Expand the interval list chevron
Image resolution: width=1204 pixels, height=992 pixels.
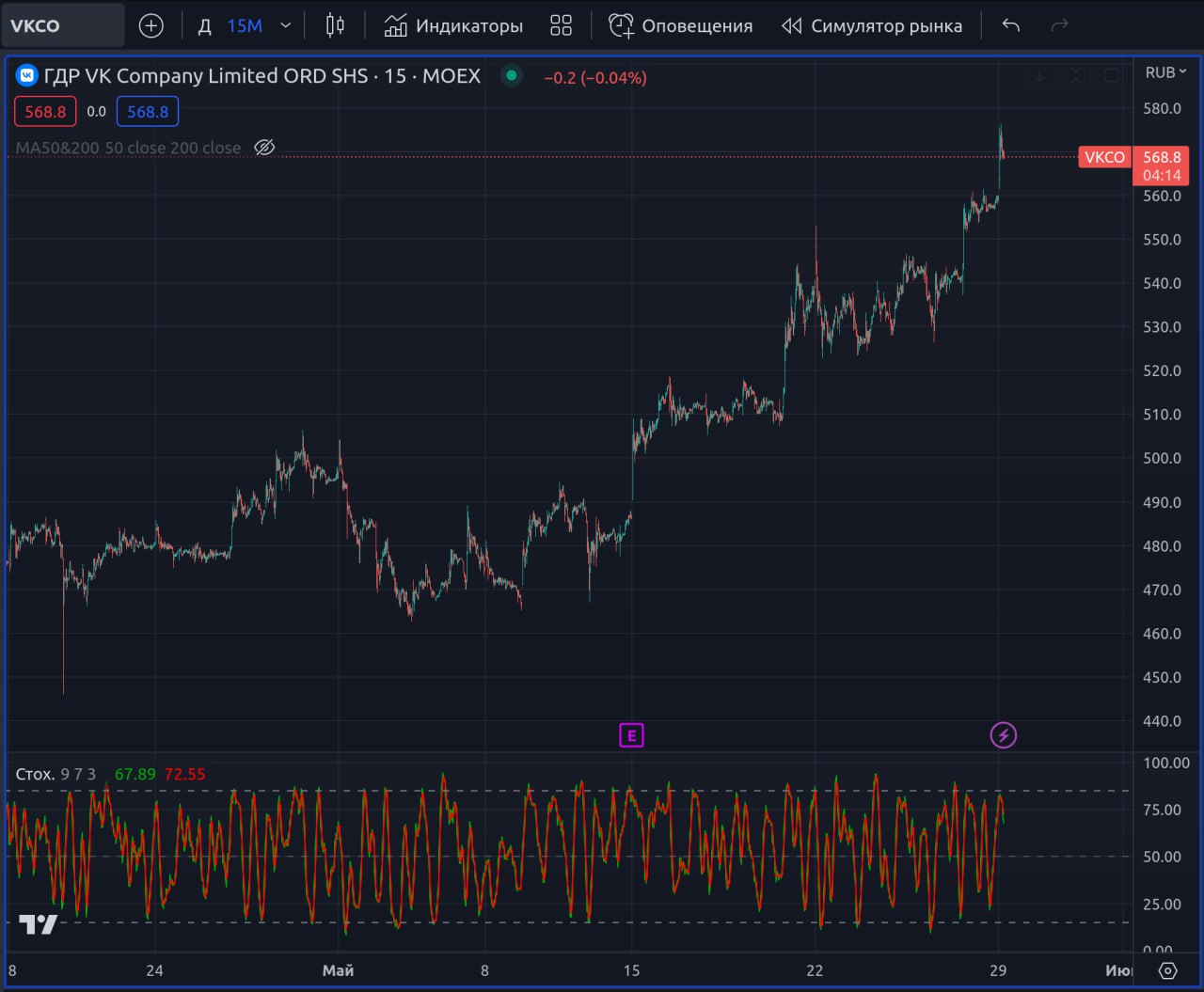(x=286, y=25)
